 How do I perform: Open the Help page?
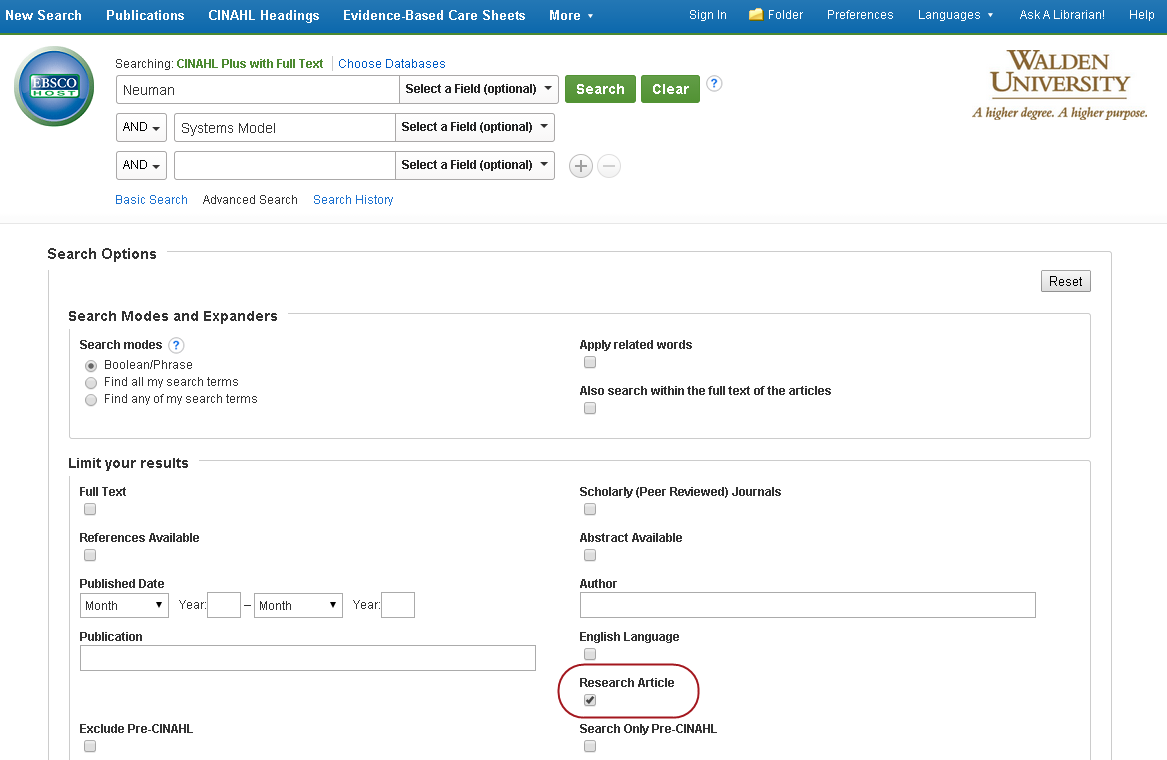click(1141, 15)
